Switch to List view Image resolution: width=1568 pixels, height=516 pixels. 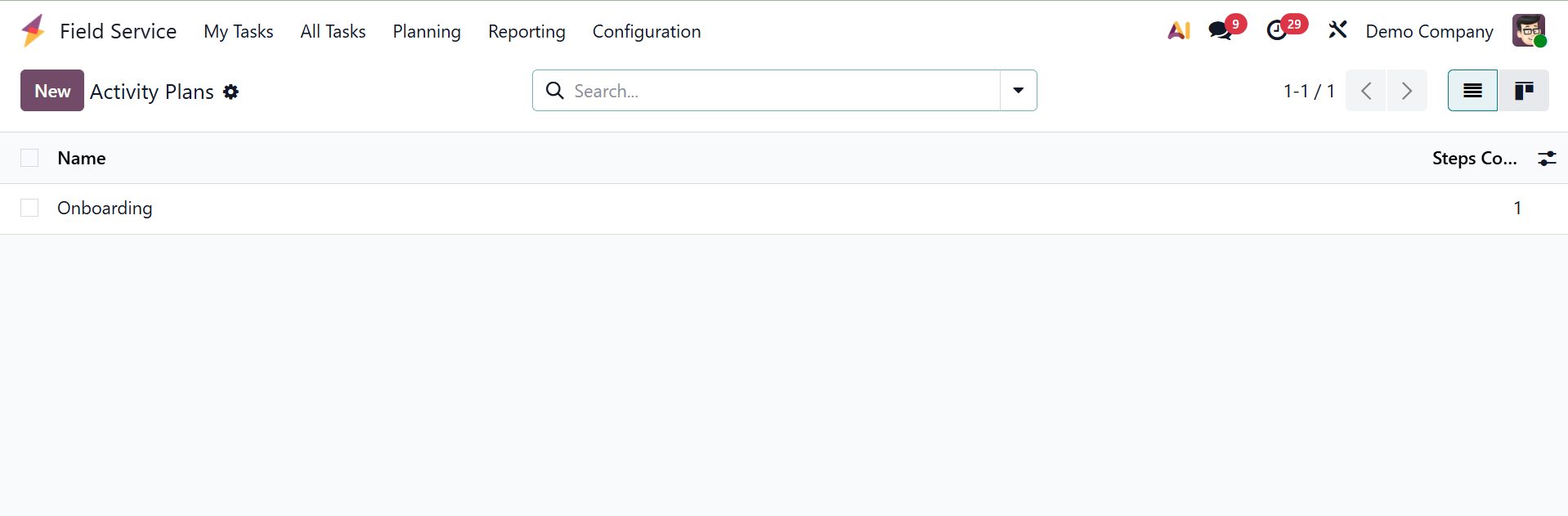point(1472,91)
